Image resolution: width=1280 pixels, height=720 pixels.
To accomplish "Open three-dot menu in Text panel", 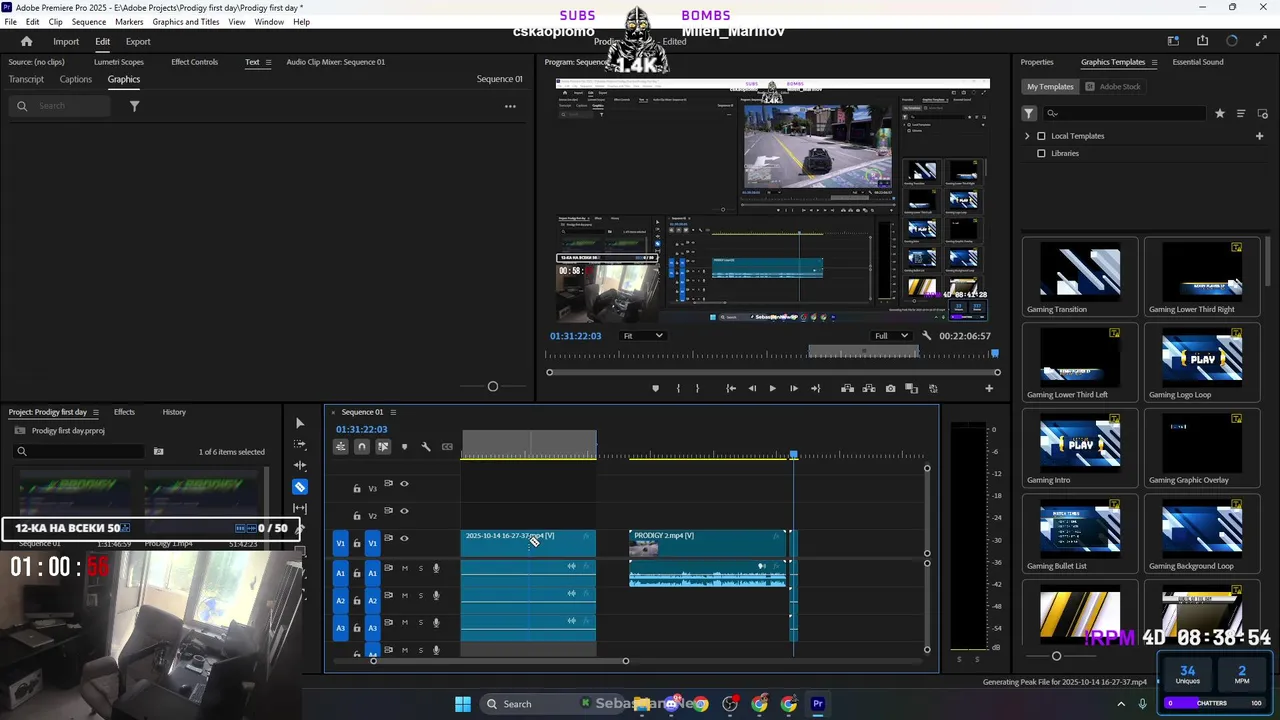I will pyautogui.click(x=510, y=106).
